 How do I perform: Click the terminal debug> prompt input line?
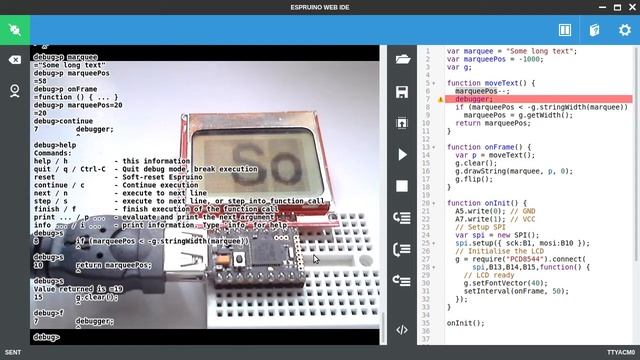[x=204, y=337]
